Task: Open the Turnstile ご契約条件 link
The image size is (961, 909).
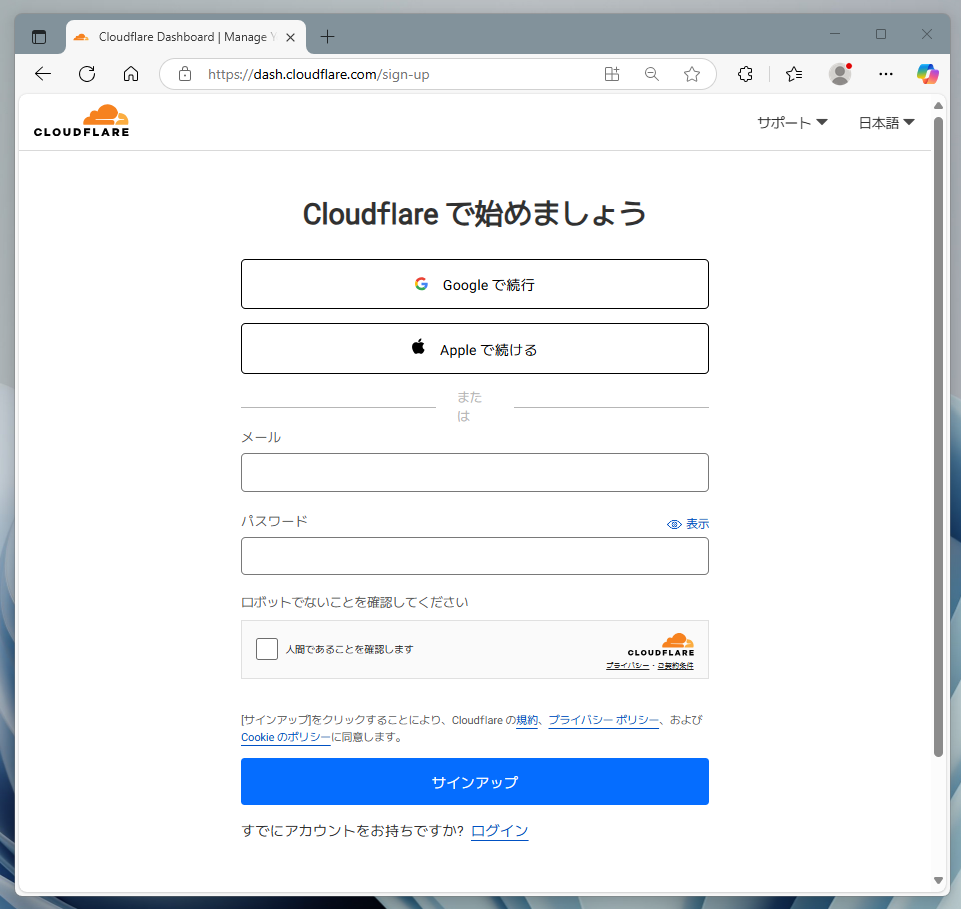Action: coord(675,666)
